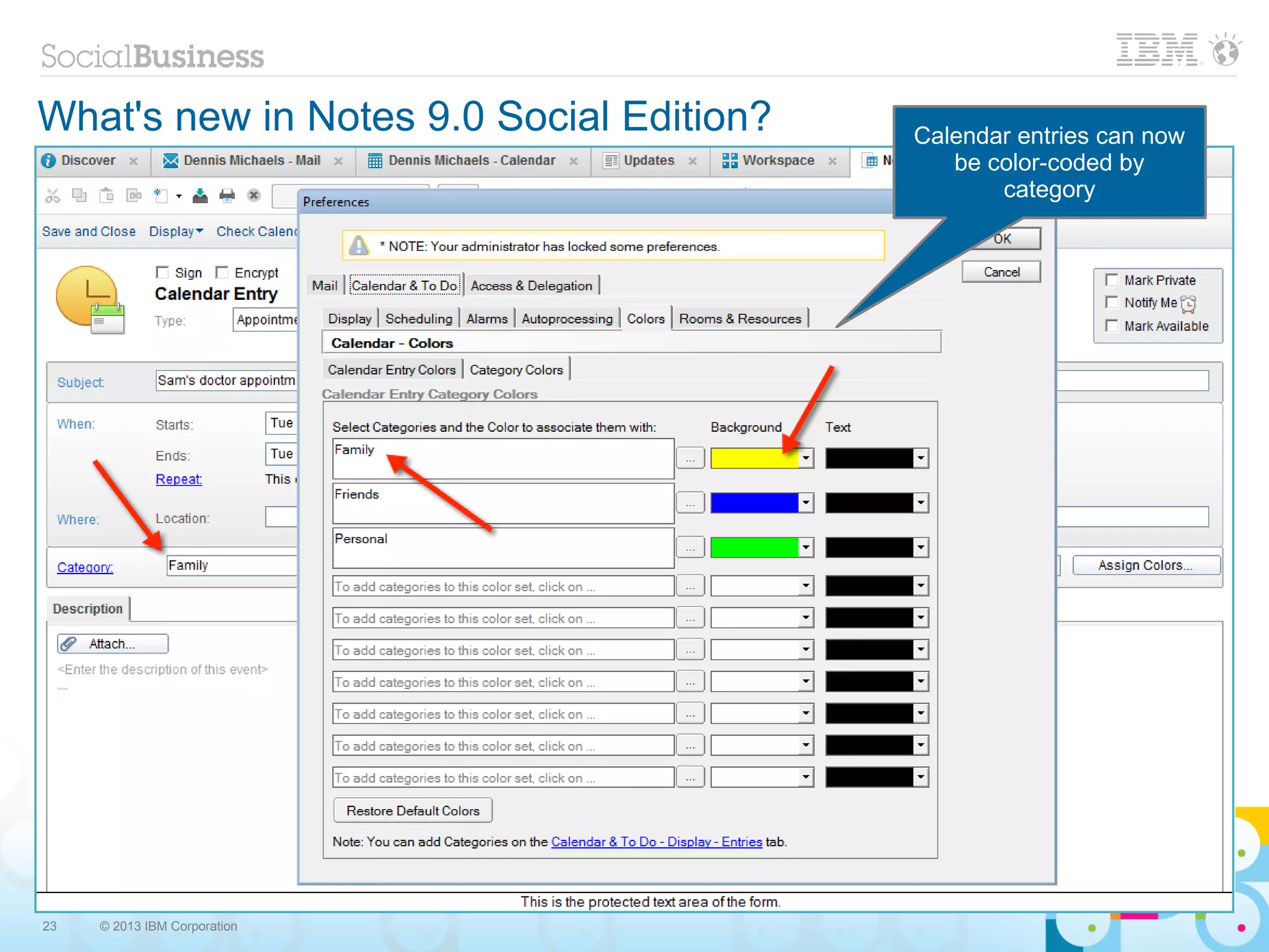Click the Category field containing Family
The height and width of the screenshot is (952, 1269).
pos(232,566)
